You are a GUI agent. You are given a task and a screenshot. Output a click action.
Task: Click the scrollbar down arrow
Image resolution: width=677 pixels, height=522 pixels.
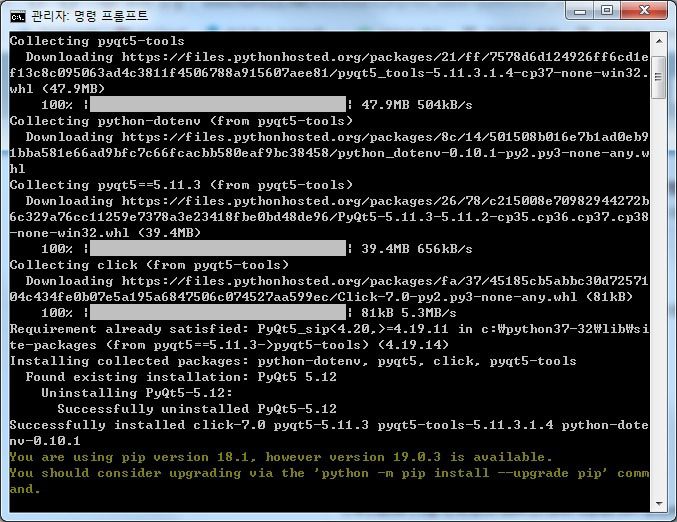[x=659, y=503]
